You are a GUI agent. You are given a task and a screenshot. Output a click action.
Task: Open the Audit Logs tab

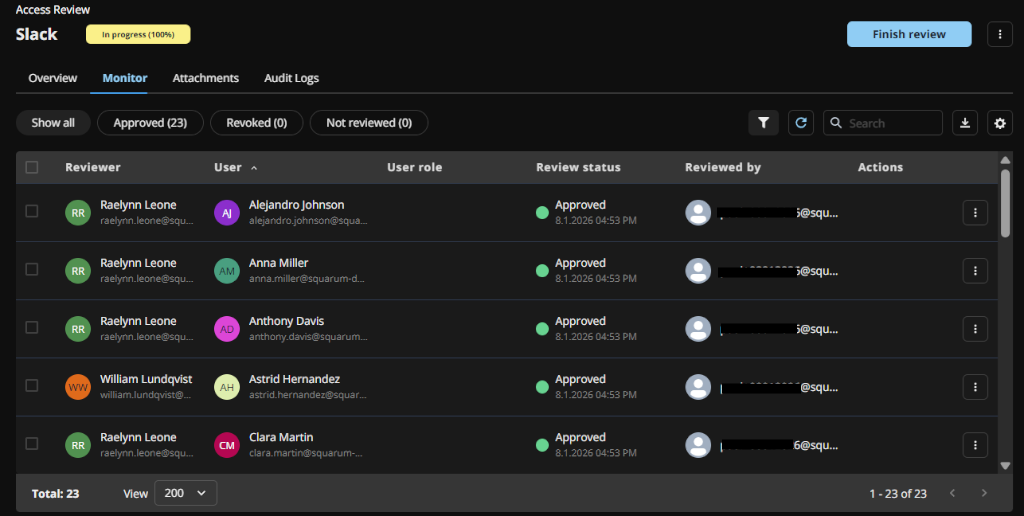point(291,78)
